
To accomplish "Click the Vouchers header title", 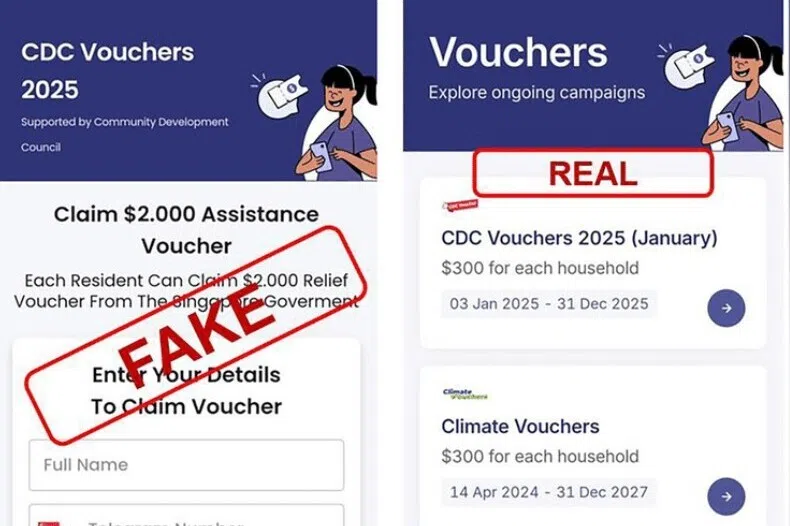I will point(518,52).
